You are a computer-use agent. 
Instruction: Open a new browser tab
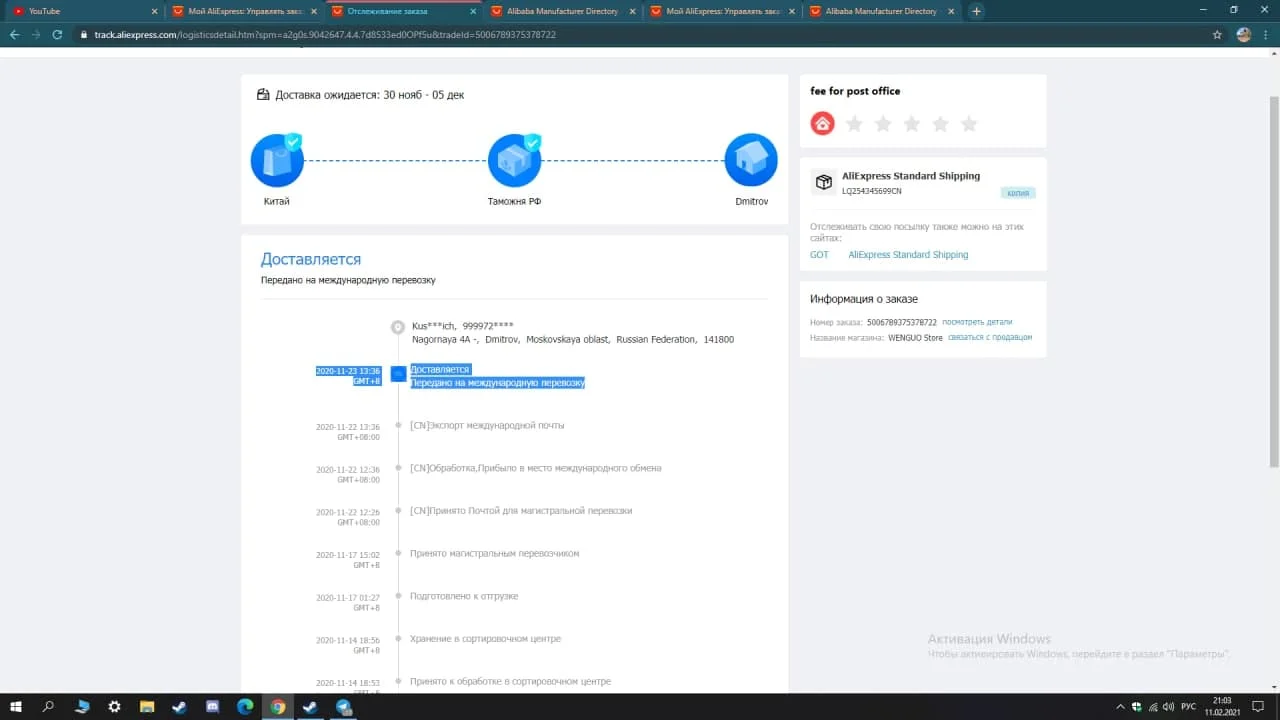pos(977,11)
